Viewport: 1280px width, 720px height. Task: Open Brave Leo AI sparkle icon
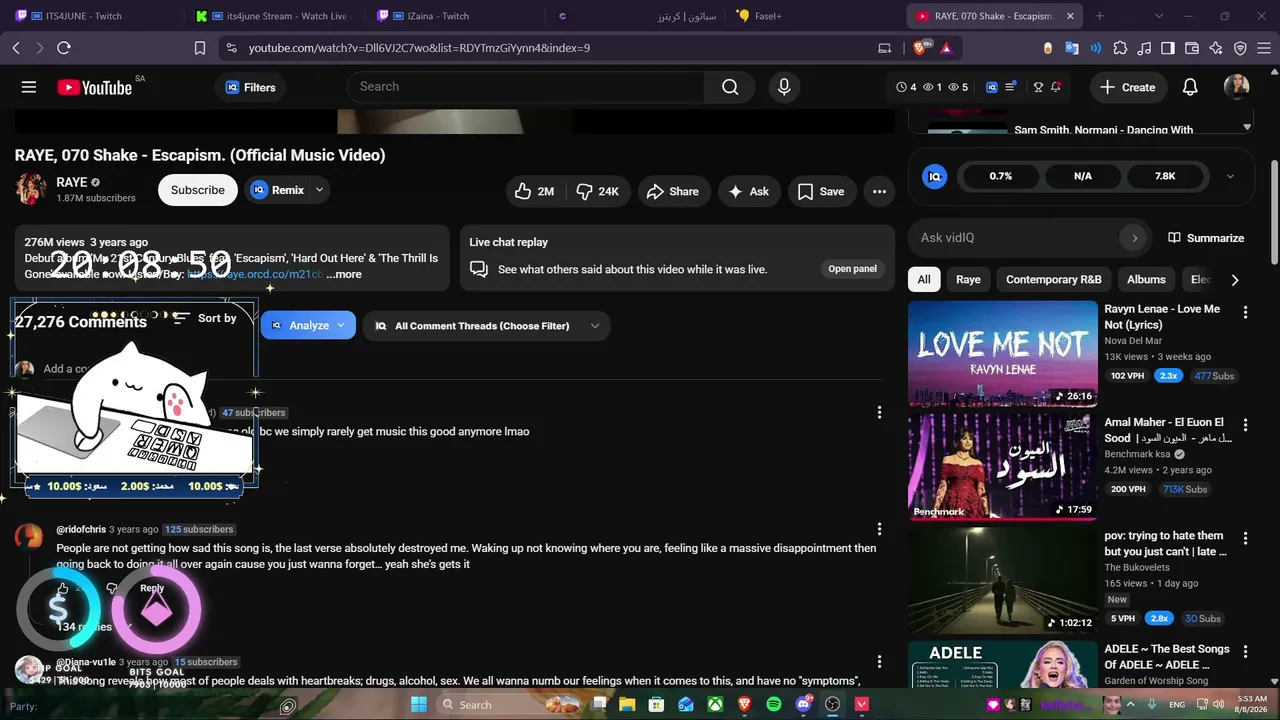1216,48
